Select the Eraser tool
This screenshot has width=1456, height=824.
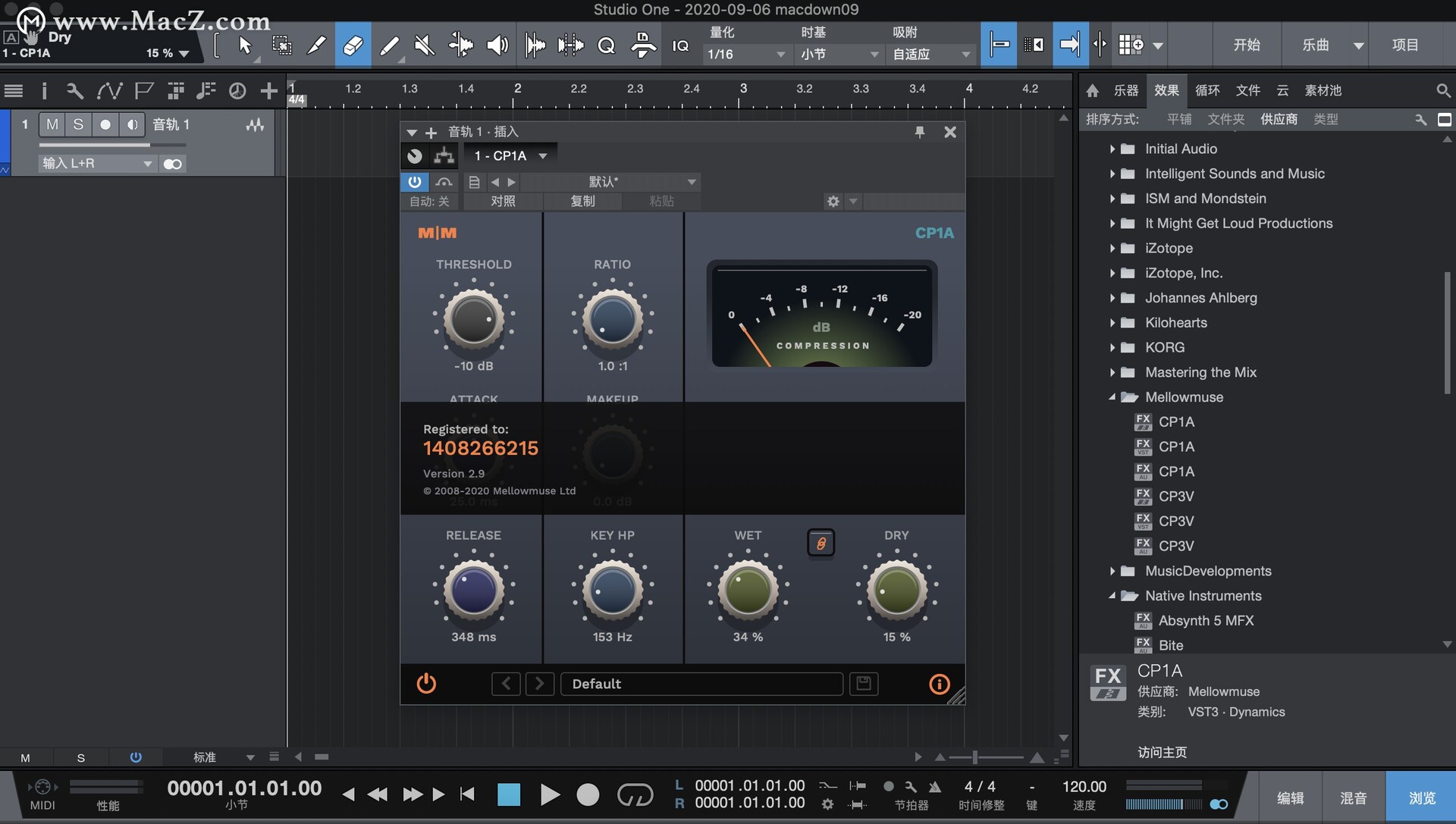pyautogui.click(x=353, y=45)
